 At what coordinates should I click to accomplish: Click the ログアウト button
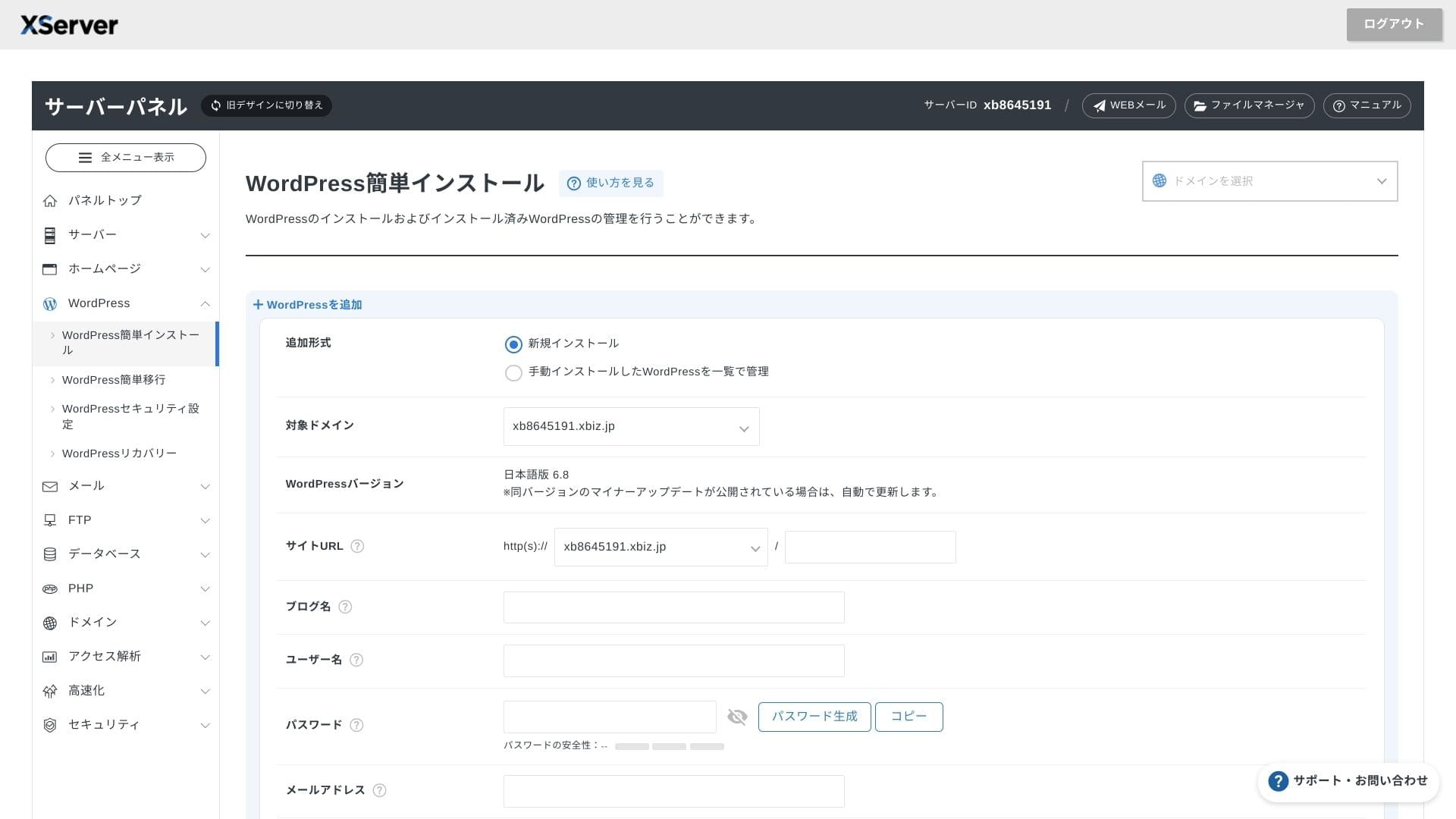coord(1394,24)
